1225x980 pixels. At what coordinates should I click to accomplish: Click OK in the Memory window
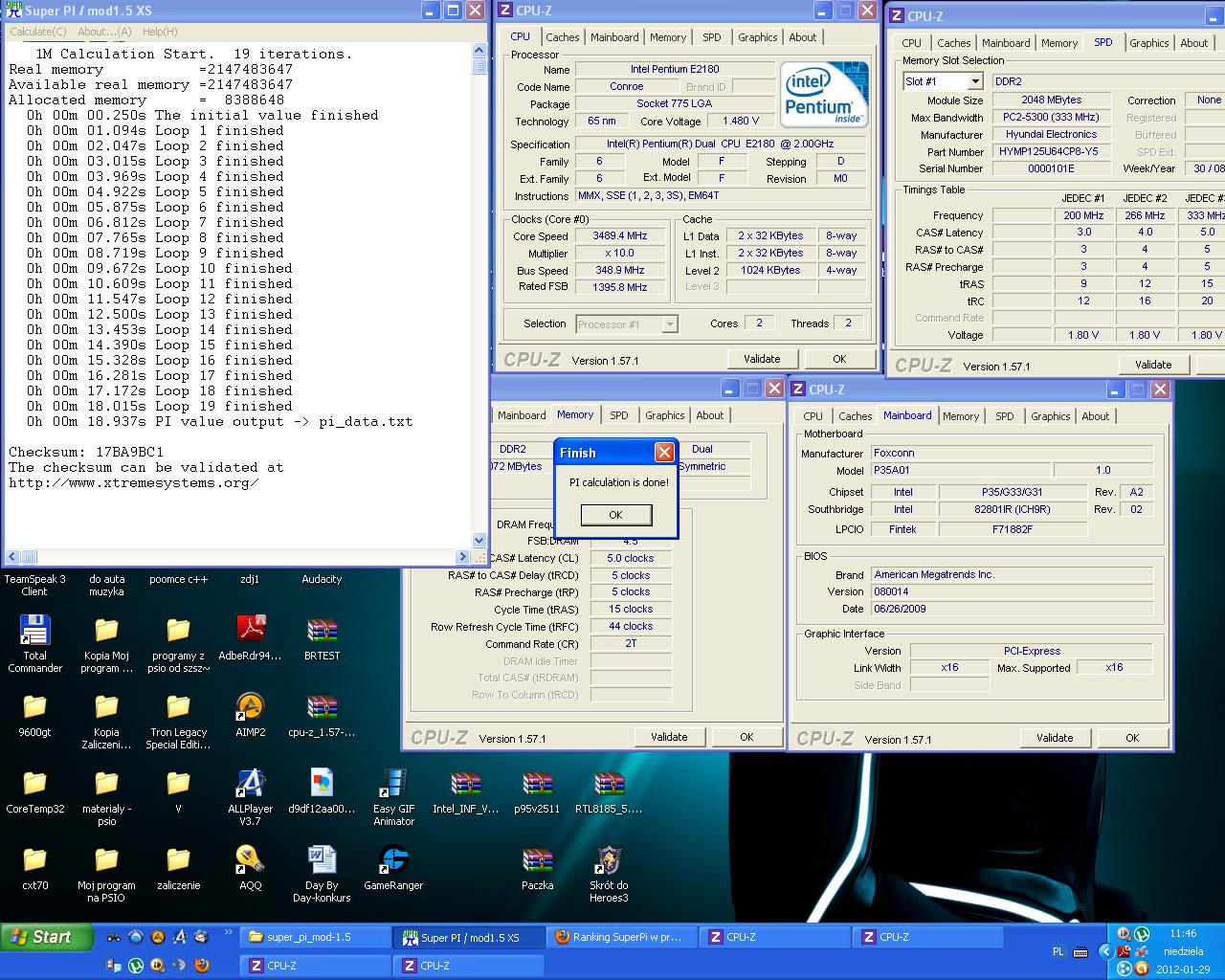pos(746,737)
